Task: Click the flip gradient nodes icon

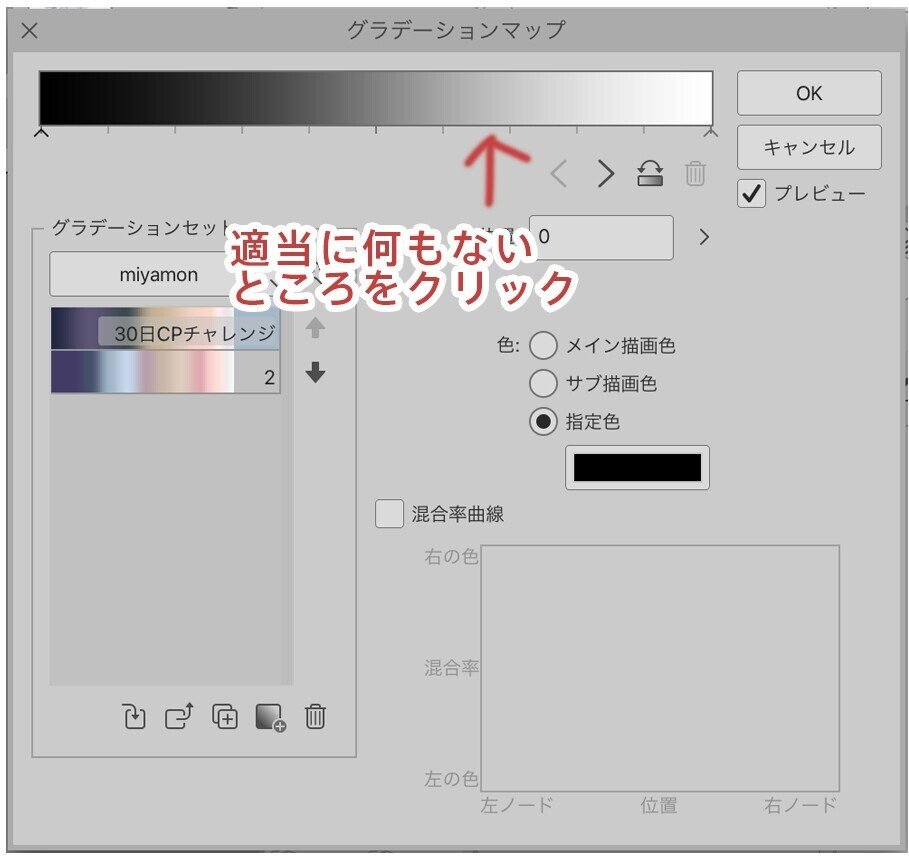Action: pos(650,174)
